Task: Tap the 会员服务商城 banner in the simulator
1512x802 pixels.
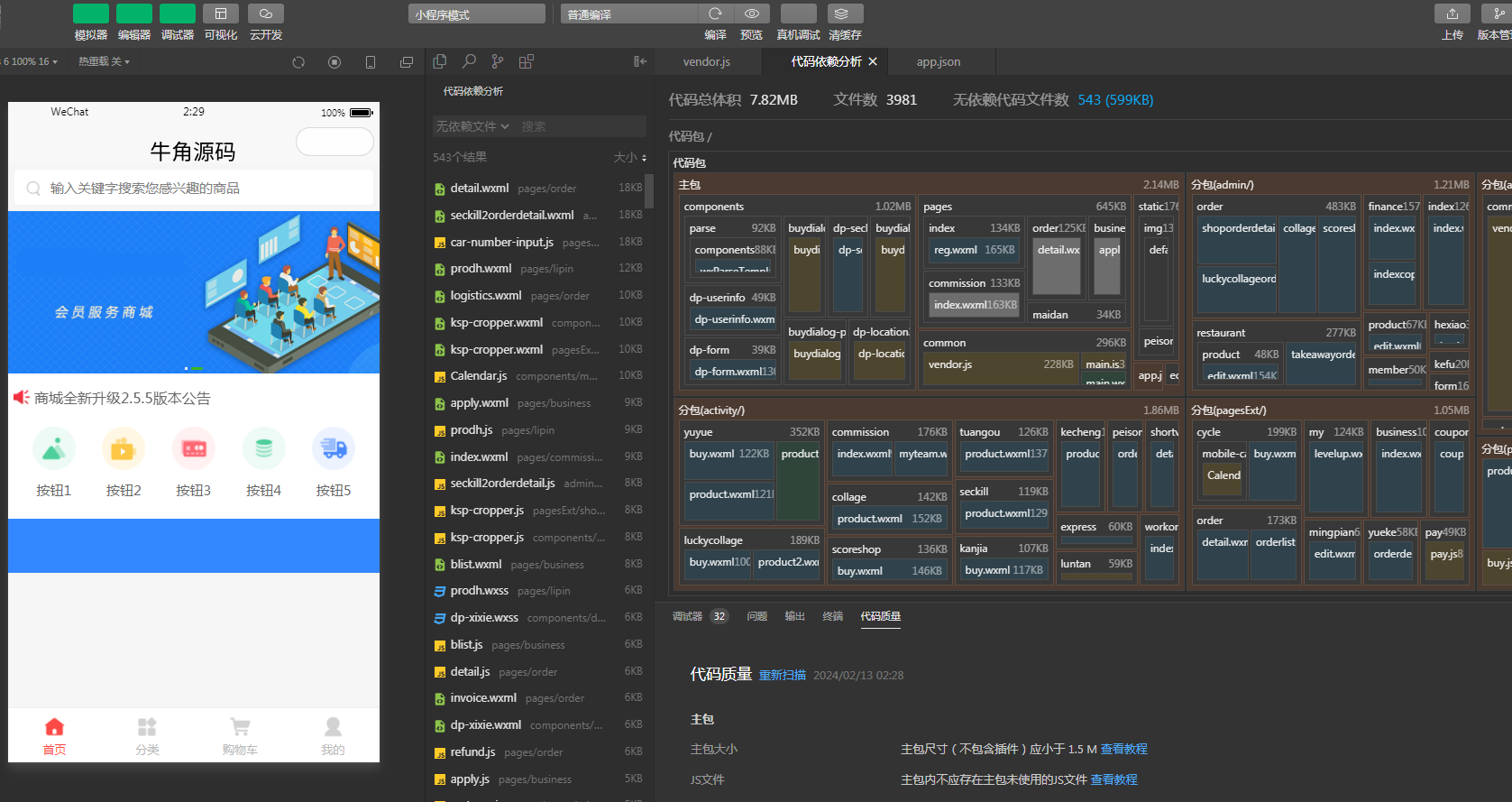Action: 194,292
